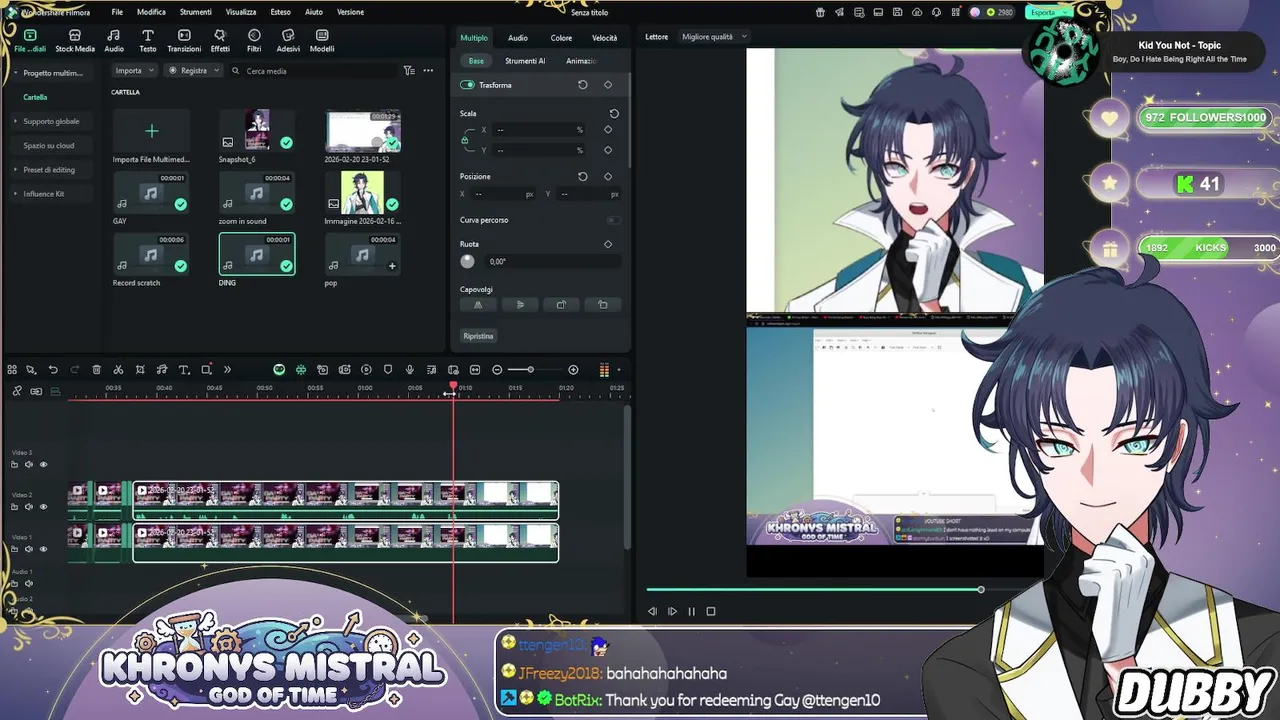The height and width of the screenshot is (720, 1280).
Task: Open the Transizioni panel
Action: [x=184, y=41]
